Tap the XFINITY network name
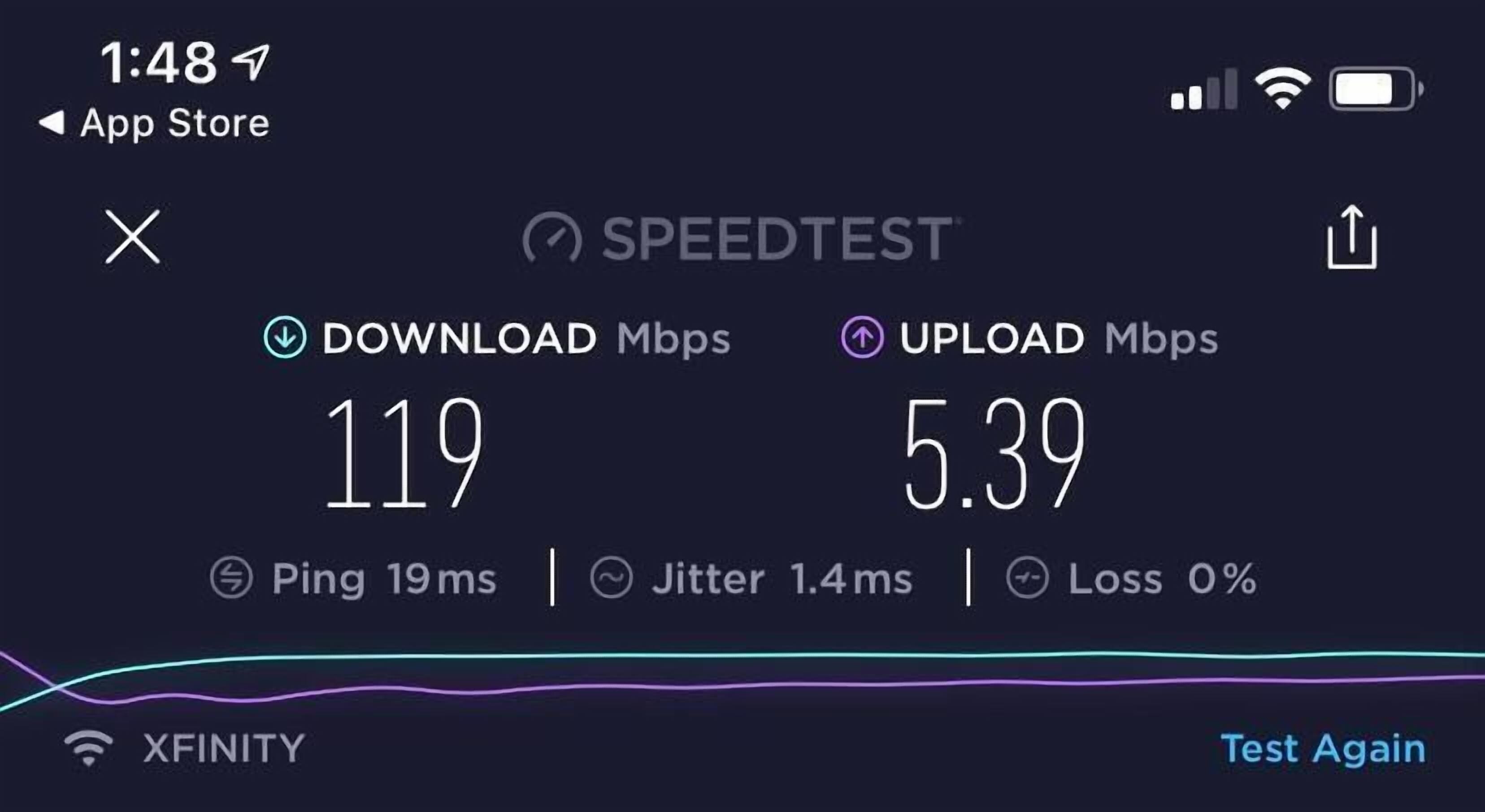1485x812 pixels. point(224,749)
